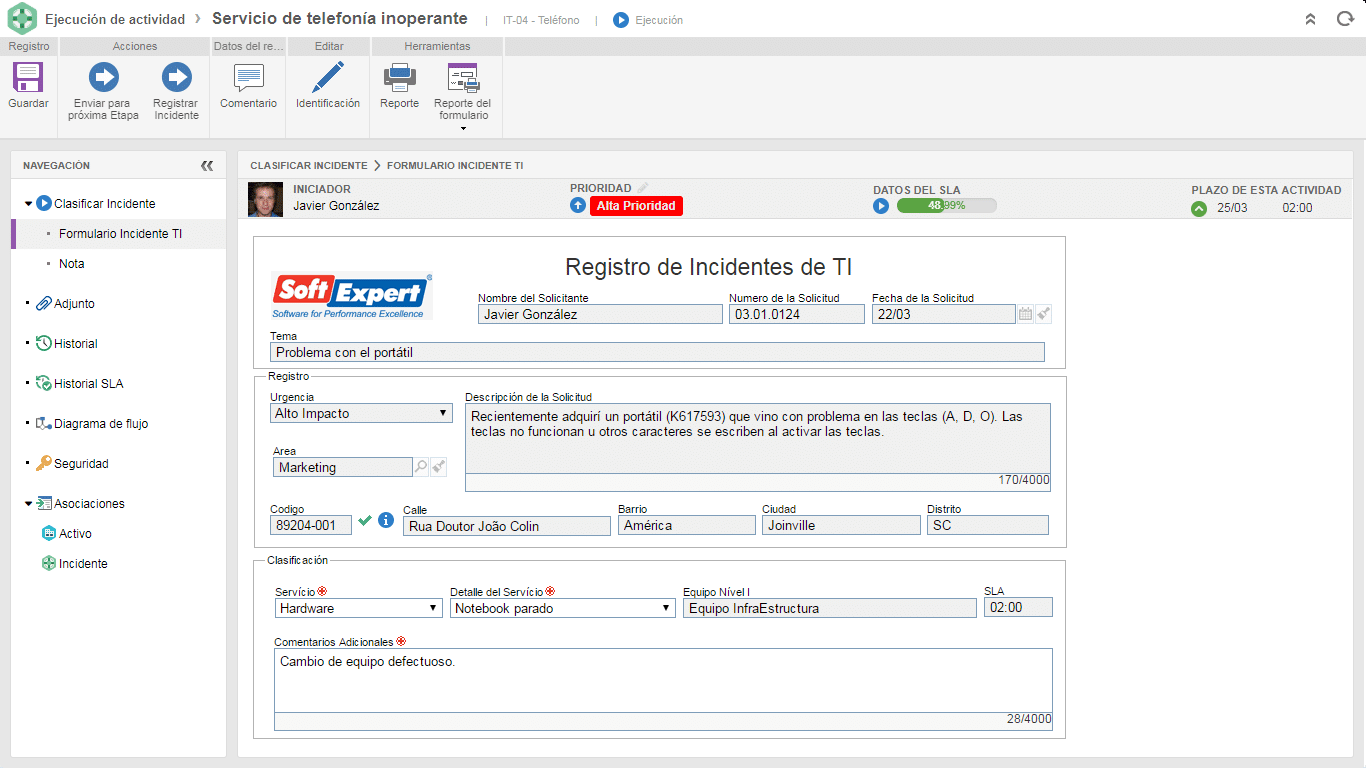Click CLASIFICAR INCIDENTE breadcrumb
The width and height of the screenshot is (1366, 768).
click(x=308, y=166)
